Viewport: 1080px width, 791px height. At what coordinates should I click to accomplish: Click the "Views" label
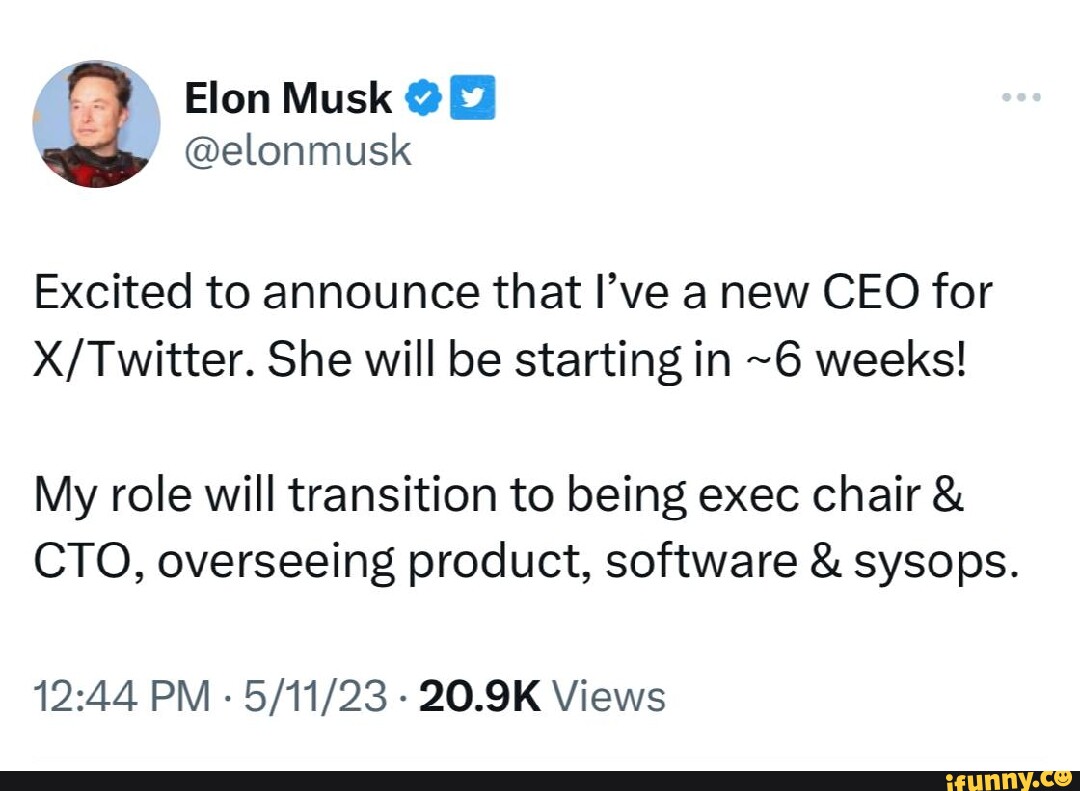[608, 696]
